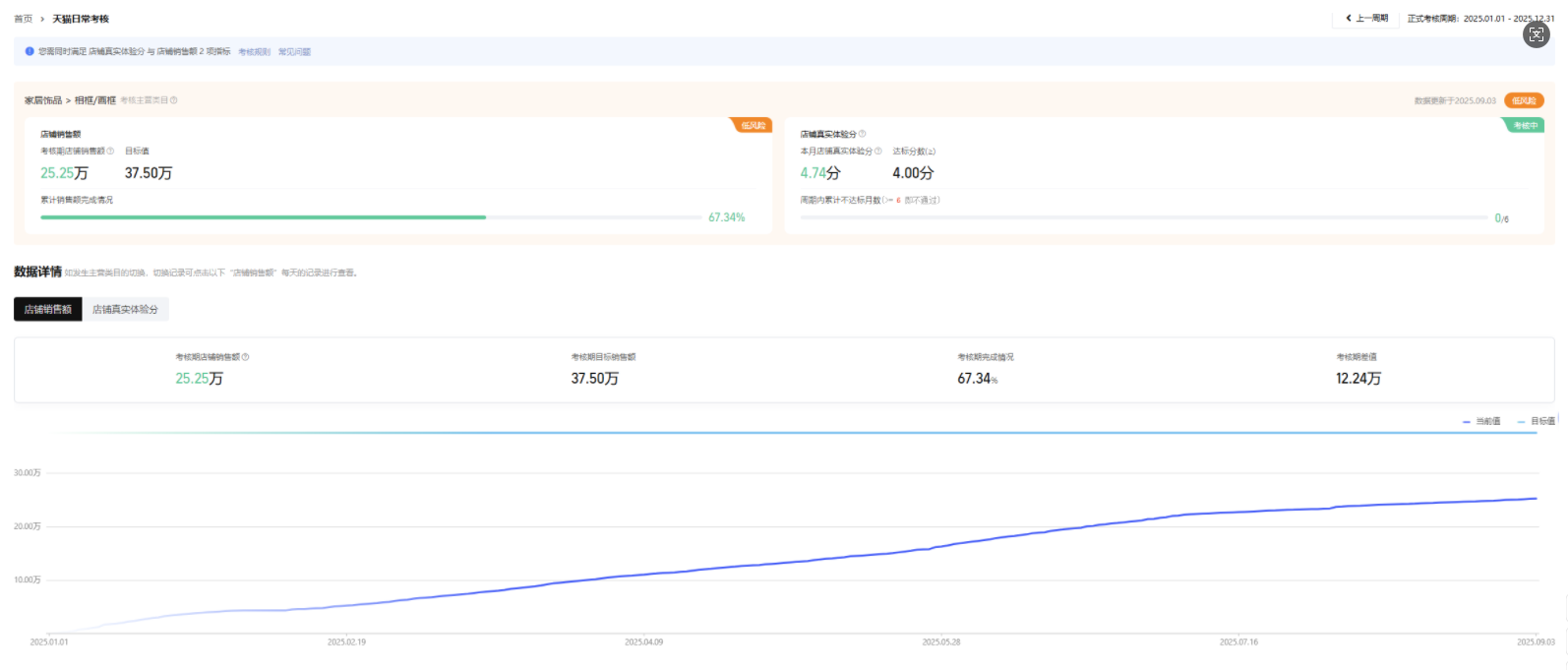Click the 2025.05.28 date on chart axis
This screenshot has height=670, width=1568.
pyautogui.click(x=941, y=642)
